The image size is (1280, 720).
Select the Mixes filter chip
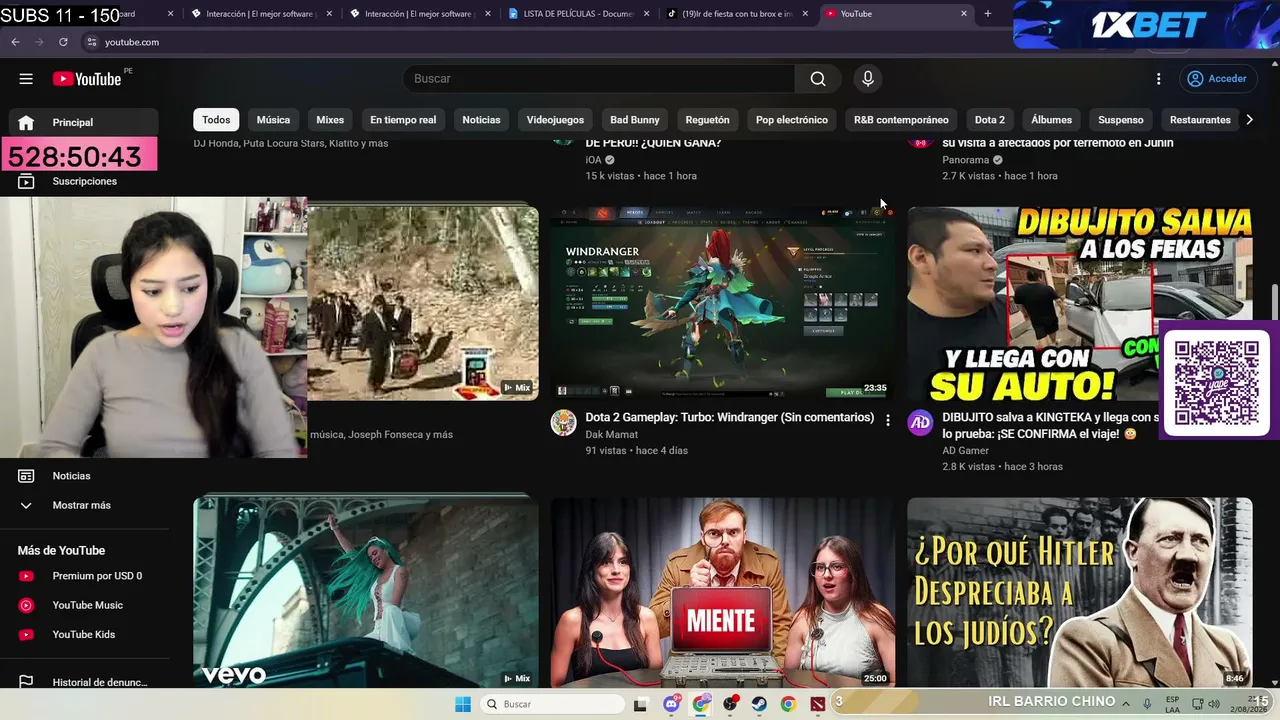click(x=330, y=120)
